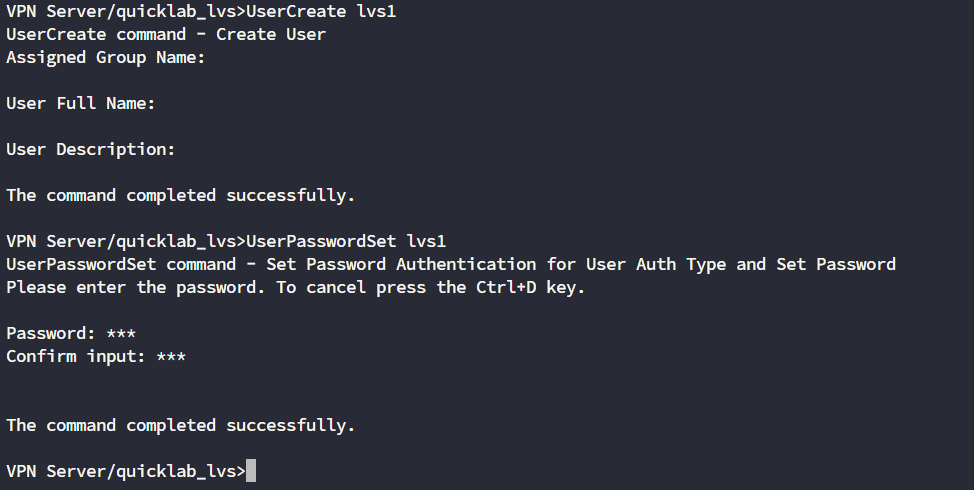Place cursor after "User Full Name:" prompt
The image size is (974, 490).
[x=161, y=103]
